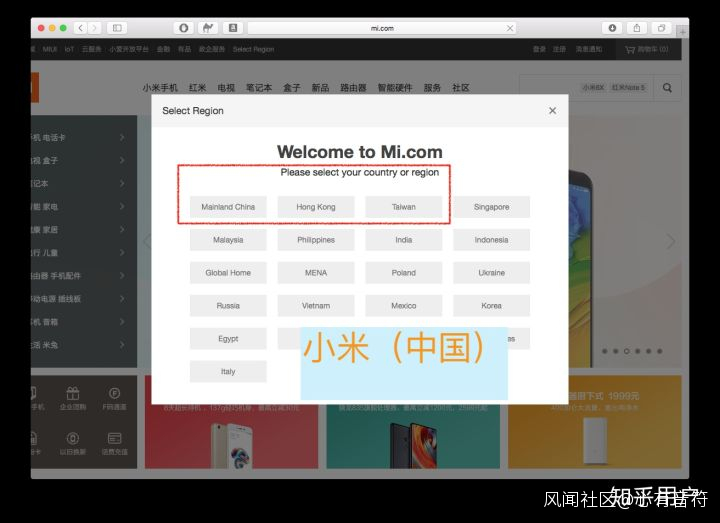
Task: Open teal Mi MIX promotion thumbnail
Action: pyautogui.click(x=413, y=436)
